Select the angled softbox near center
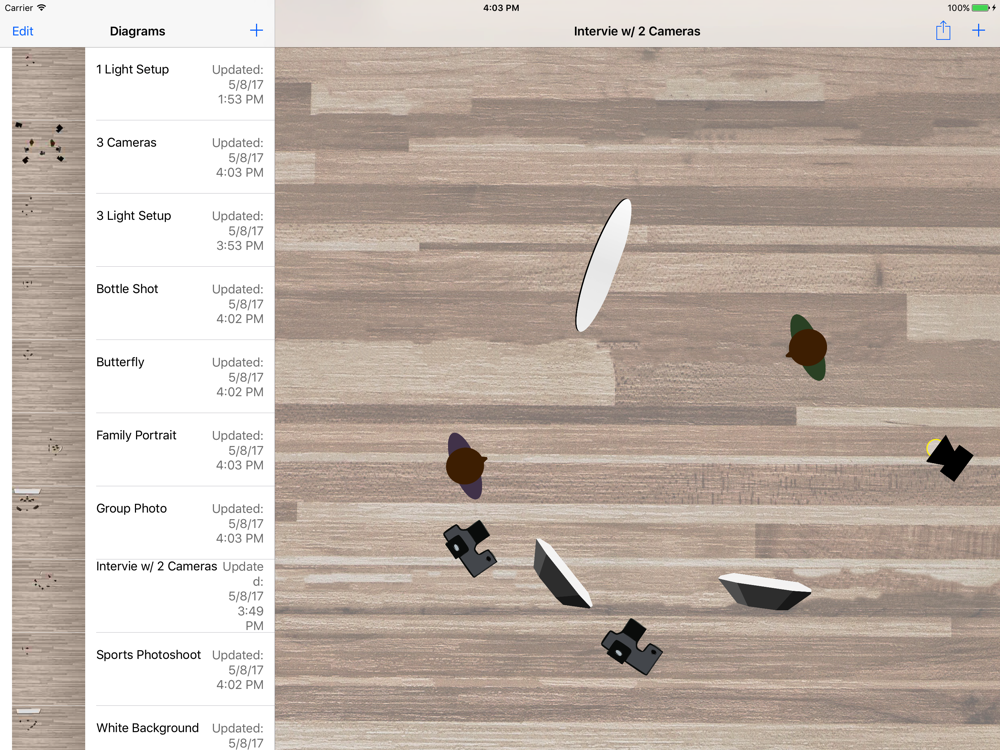 coord(562,573)
